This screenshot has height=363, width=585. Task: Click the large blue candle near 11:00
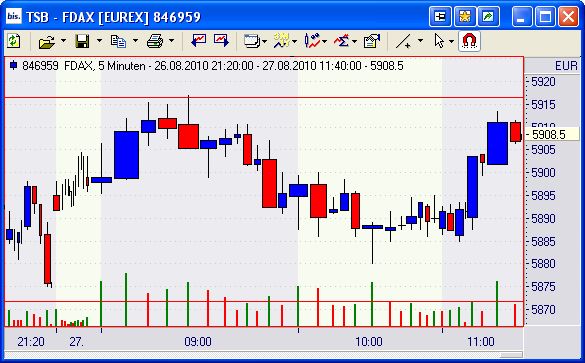(497, 143)
